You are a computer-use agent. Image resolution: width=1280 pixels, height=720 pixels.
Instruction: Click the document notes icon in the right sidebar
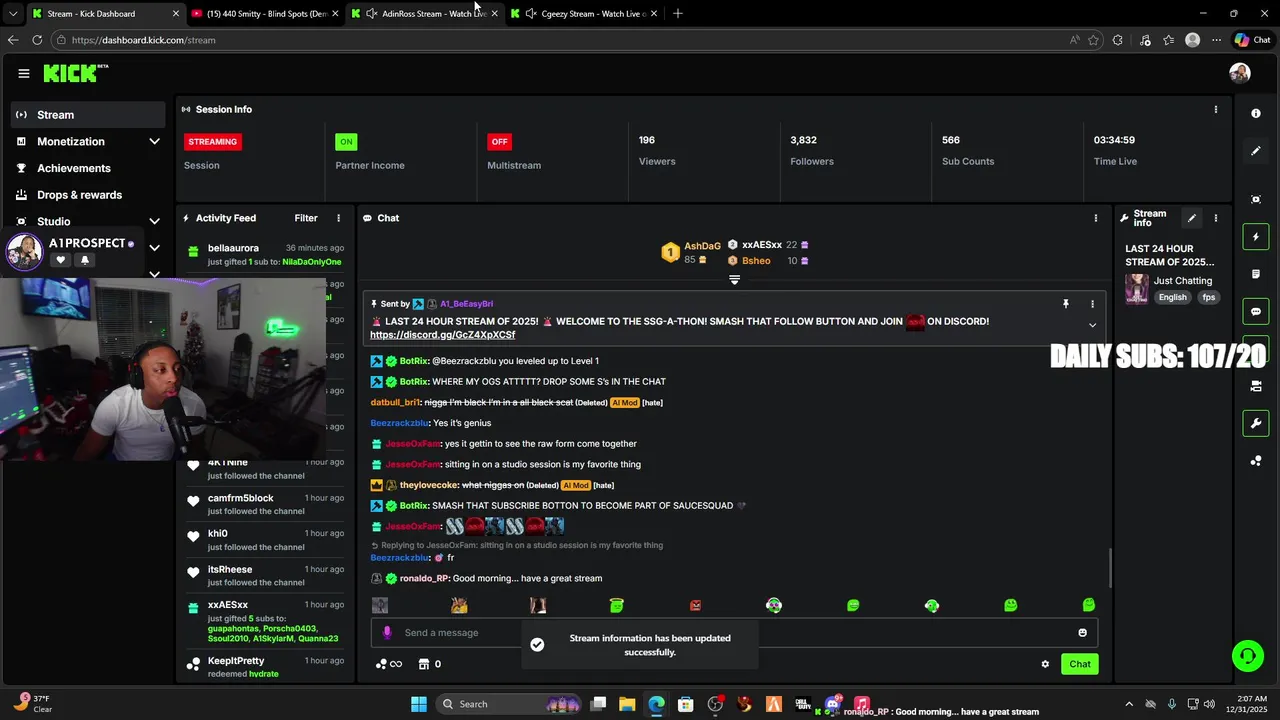click(1256, 274)
